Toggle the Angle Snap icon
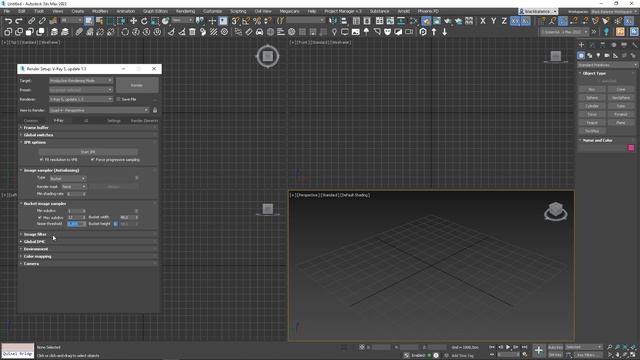640x360 pixels. click(246, 20)
